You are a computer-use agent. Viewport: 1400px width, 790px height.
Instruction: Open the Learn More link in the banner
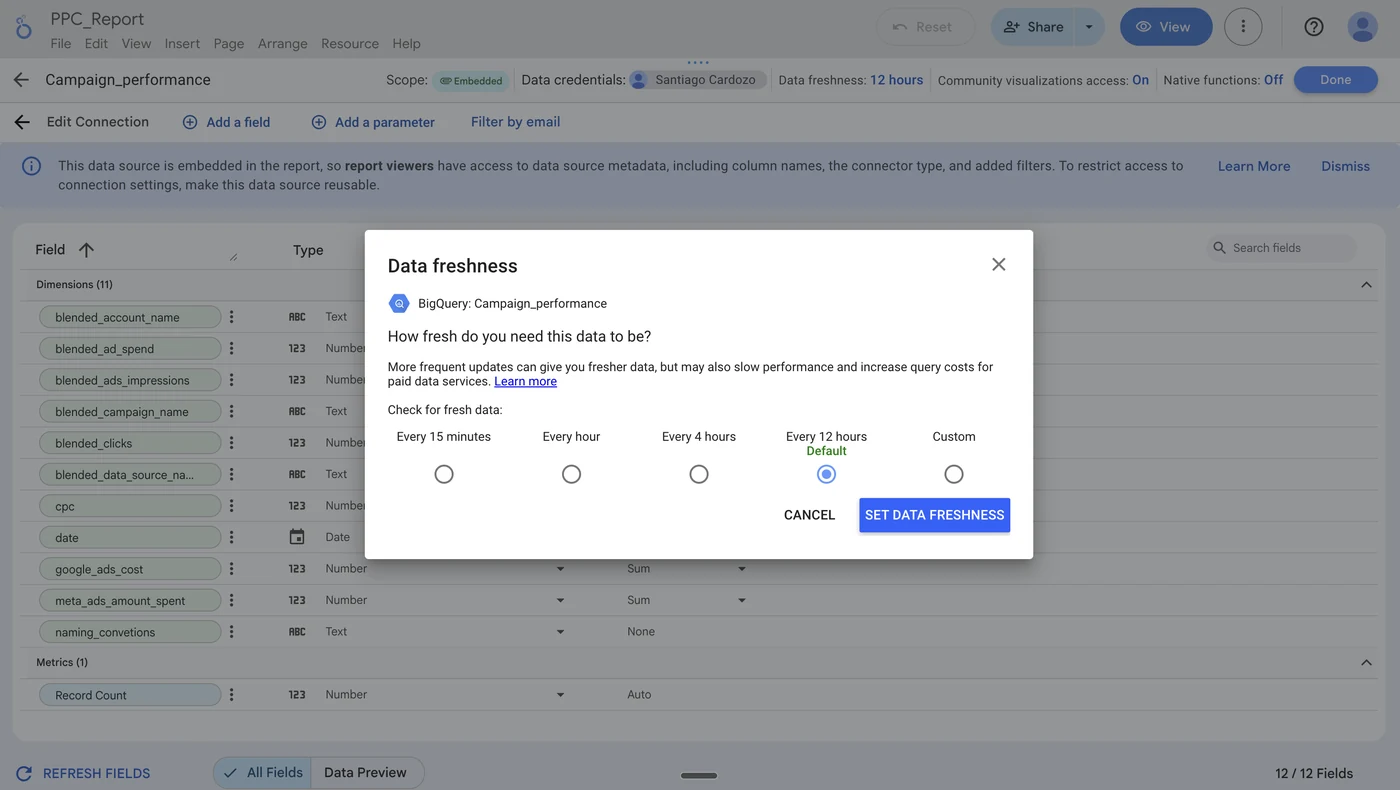(1253, 166)
